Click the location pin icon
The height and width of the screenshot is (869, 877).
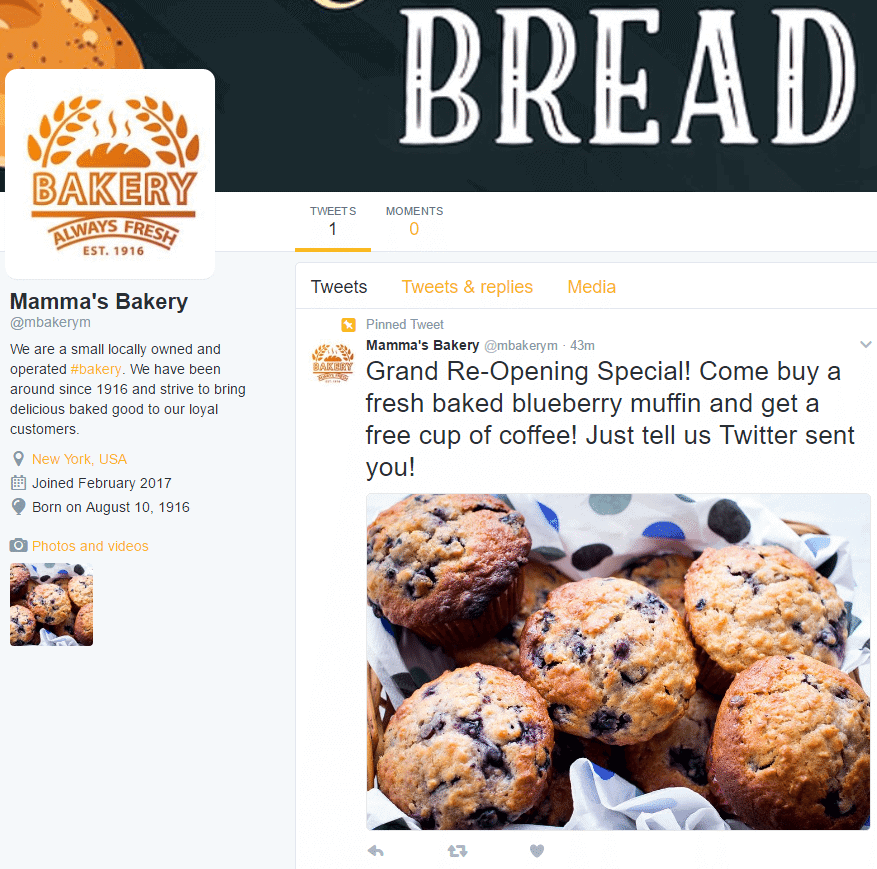pos(18,459)
